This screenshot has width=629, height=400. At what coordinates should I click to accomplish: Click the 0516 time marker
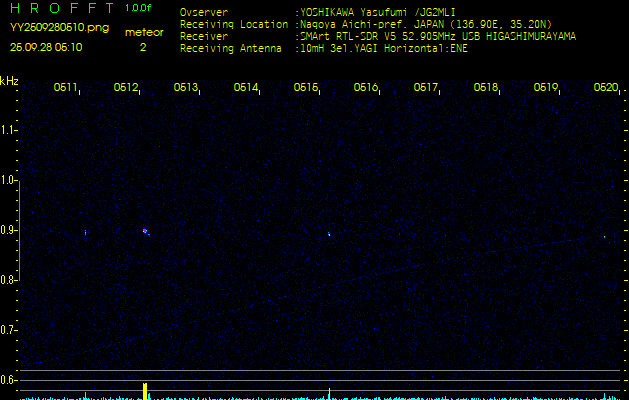pos(366,87)
